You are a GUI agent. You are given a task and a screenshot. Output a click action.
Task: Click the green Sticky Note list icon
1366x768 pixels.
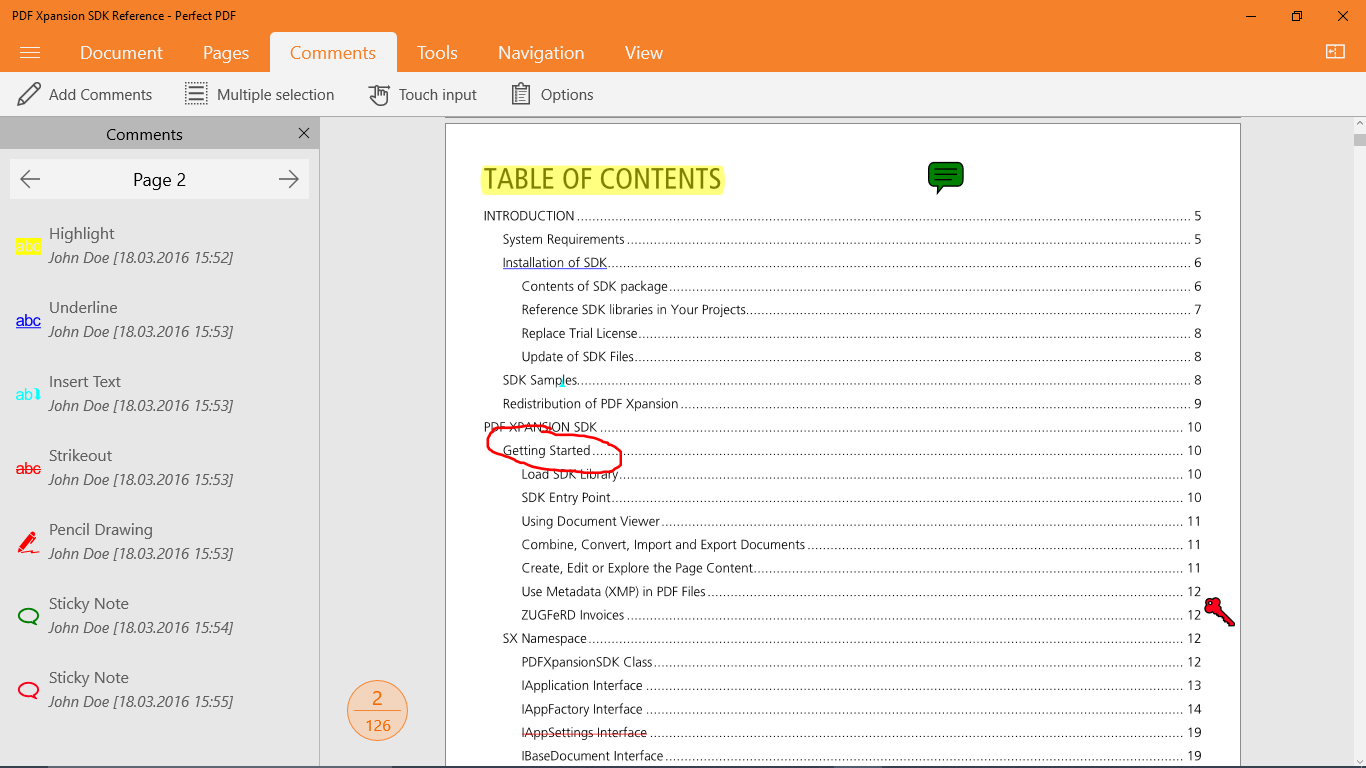(28, 616)
